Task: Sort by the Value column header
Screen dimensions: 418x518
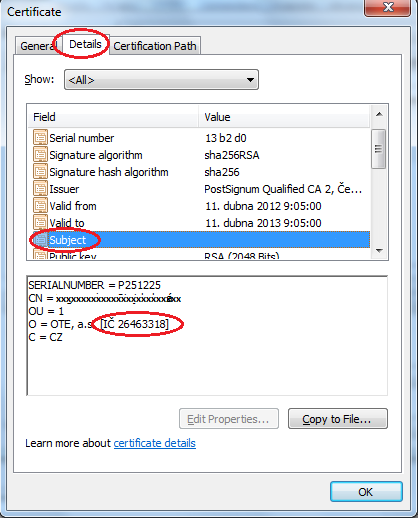Action: pyautogui.click(x=284, y=117)
